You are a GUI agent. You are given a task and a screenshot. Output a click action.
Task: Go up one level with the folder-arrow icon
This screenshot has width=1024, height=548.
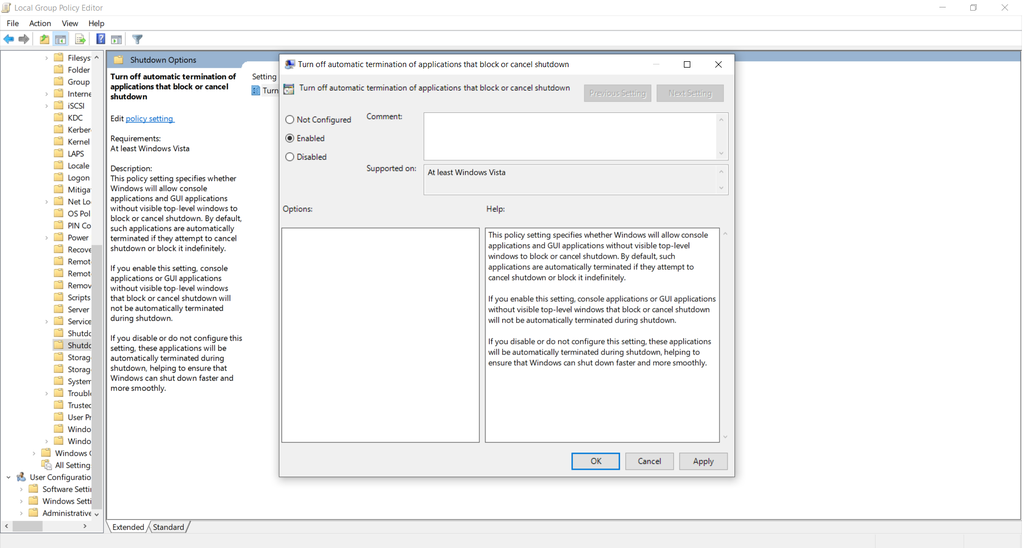(x=44, y=39)
